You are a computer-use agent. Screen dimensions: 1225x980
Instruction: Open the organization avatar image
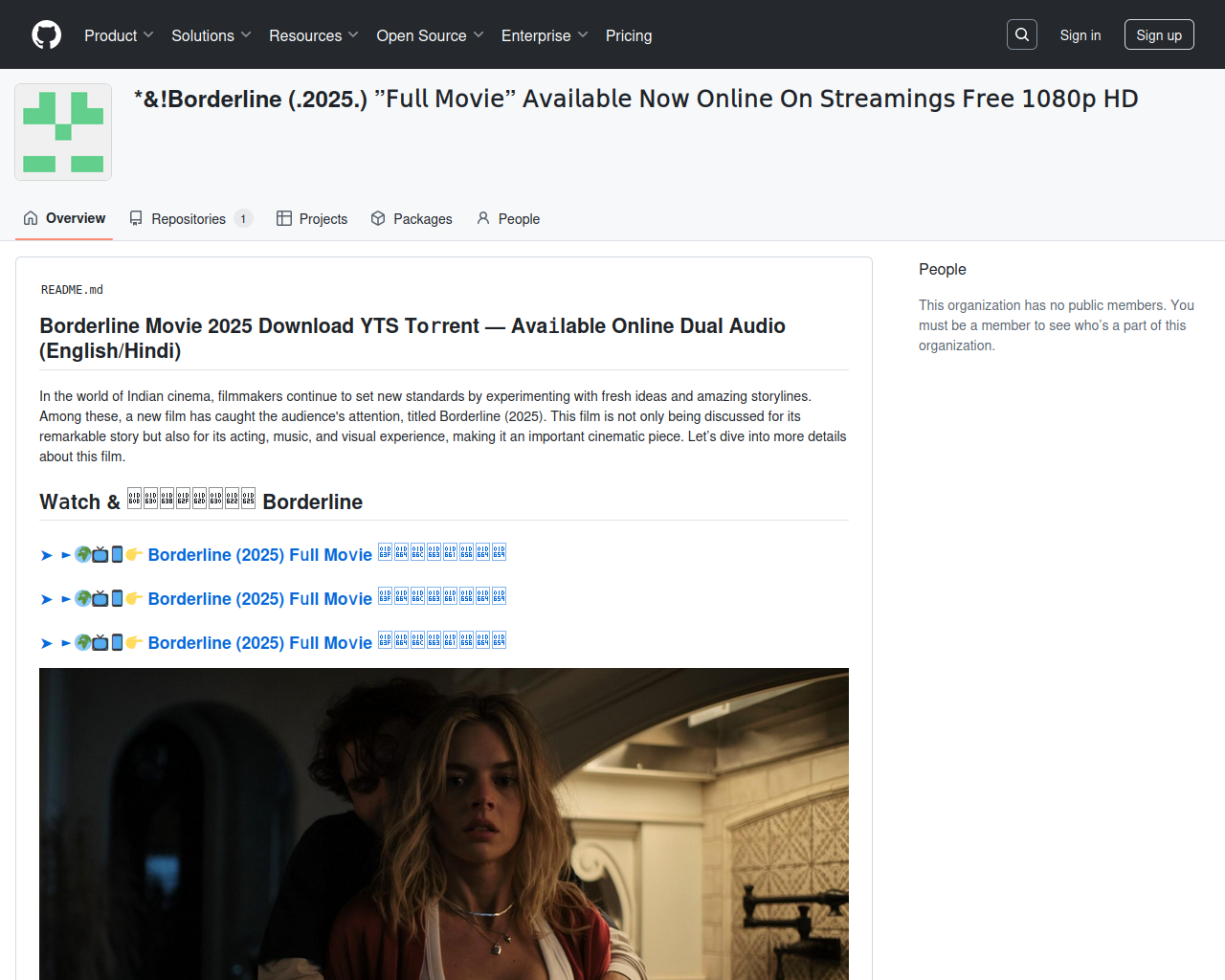(x=63, y=132)
